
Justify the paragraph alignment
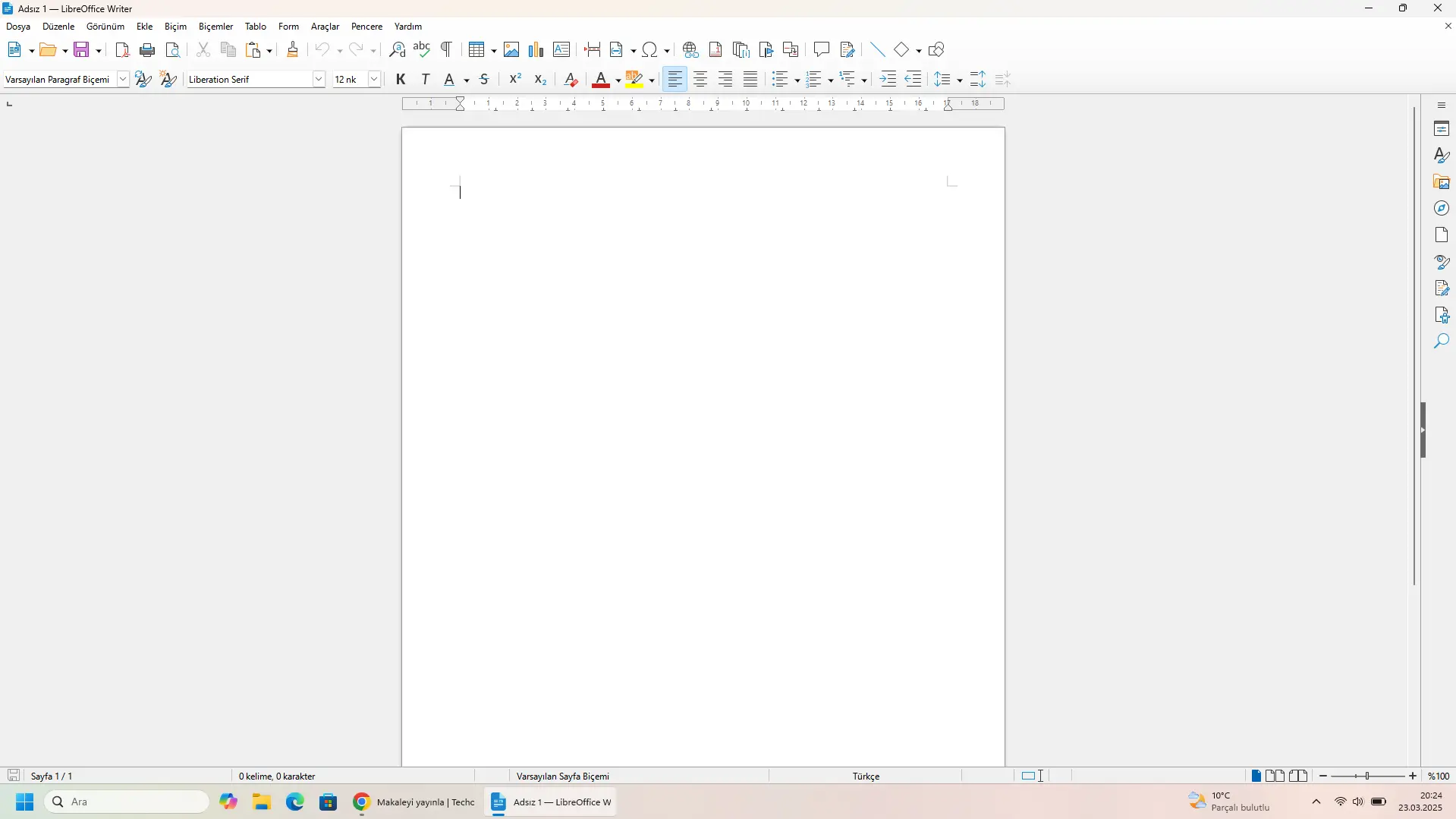pyautogui.click(x=750, y=80)
